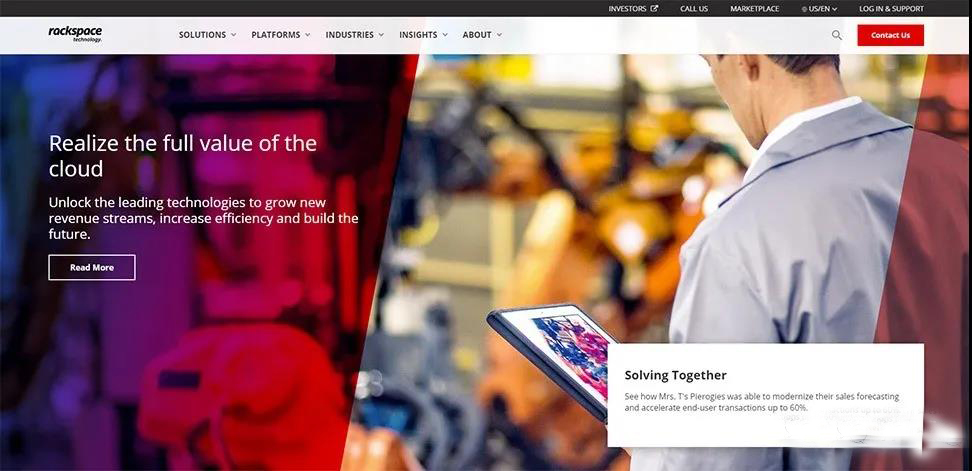Open the Marketplace link
The image size is (972, 471).
(754, 9)
